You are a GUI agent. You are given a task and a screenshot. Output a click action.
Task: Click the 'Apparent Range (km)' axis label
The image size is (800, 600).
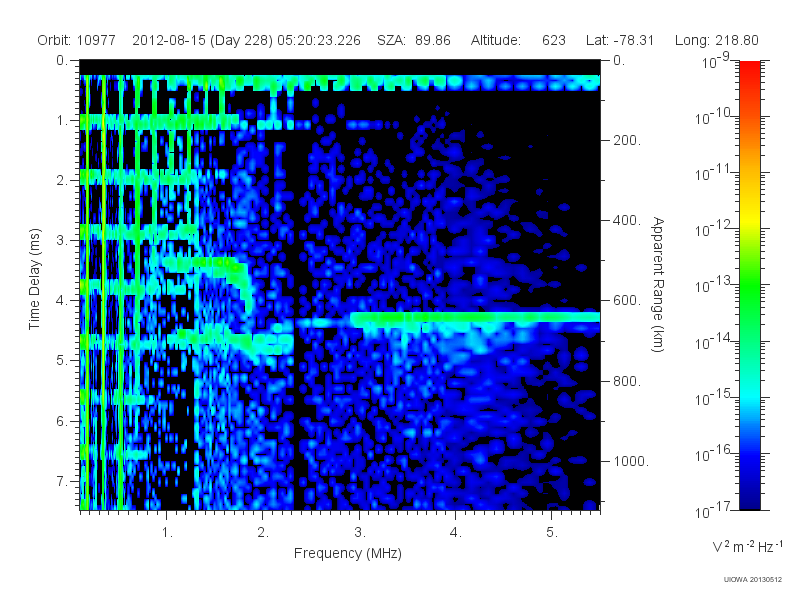[658, 284]
